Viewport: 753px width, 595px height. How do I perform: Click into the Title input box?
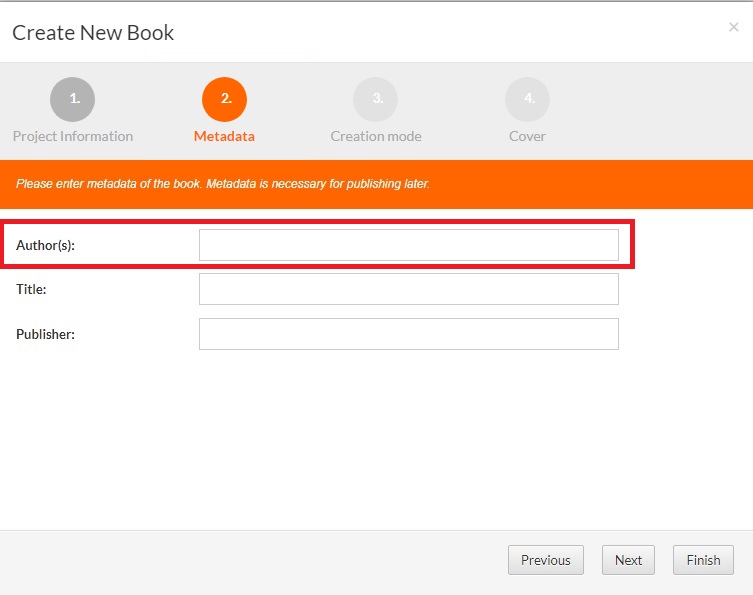pos(408,289)
